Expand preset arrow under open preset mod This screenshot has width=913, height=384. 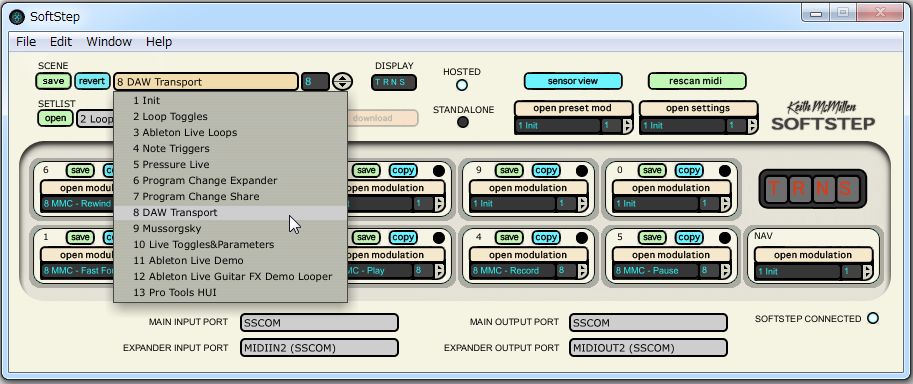click(627, 126)
